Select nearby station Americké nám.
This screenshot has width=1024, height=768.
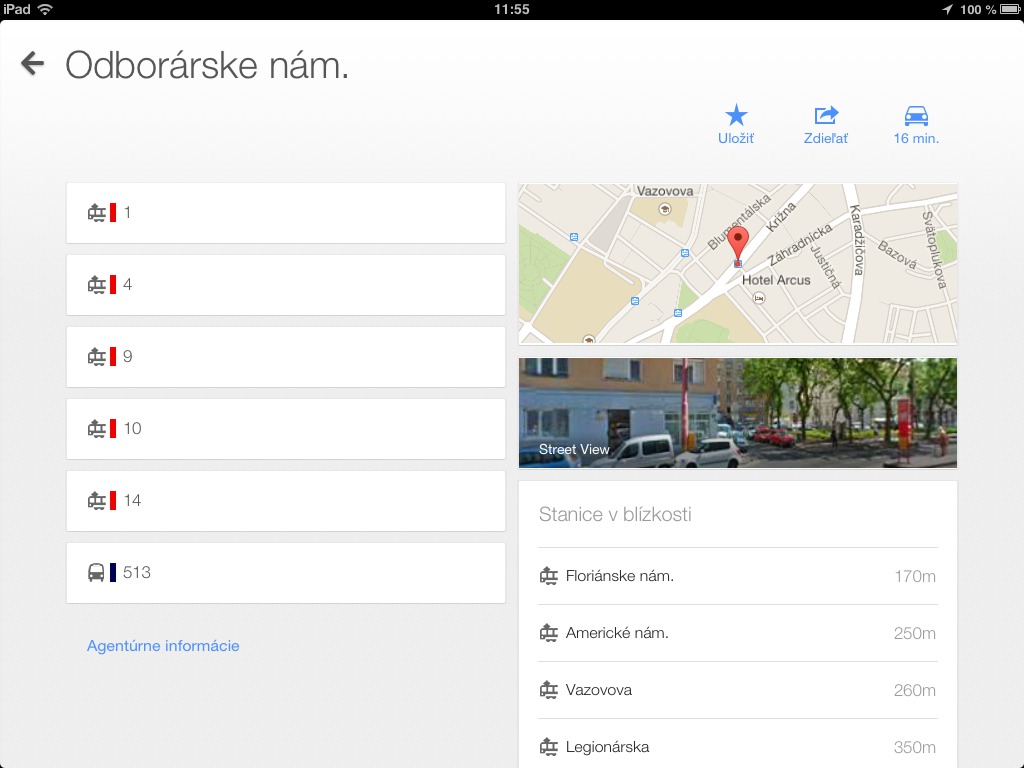[738, 633]
